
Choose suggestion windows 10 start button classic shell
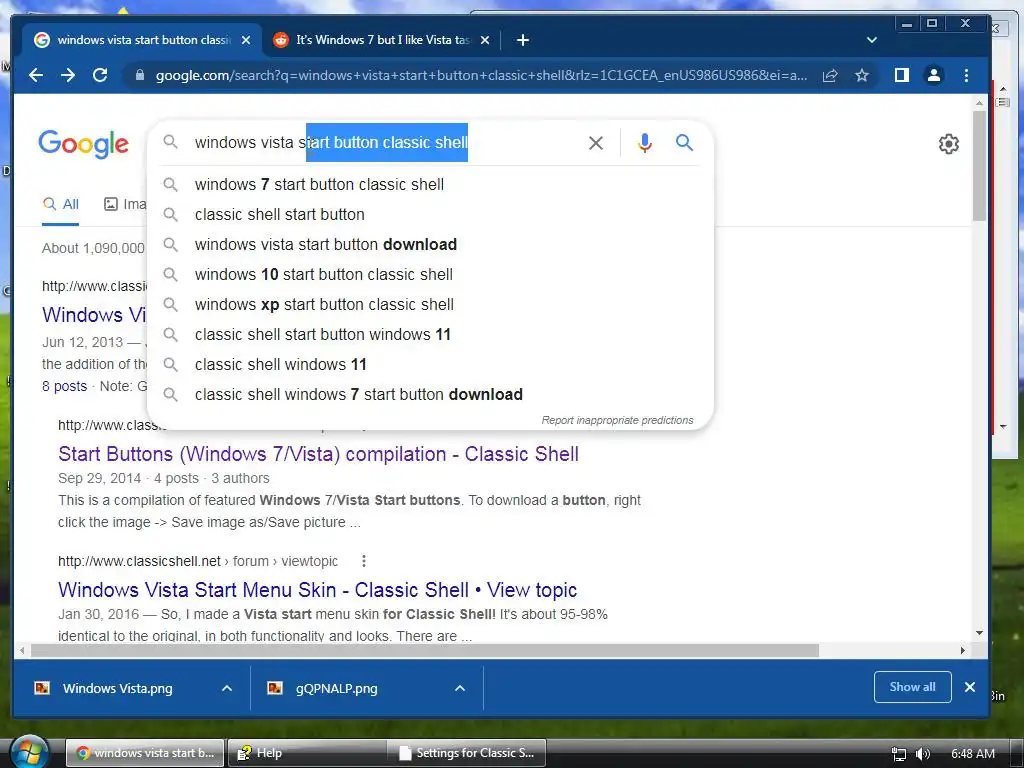tap(430, 275)
